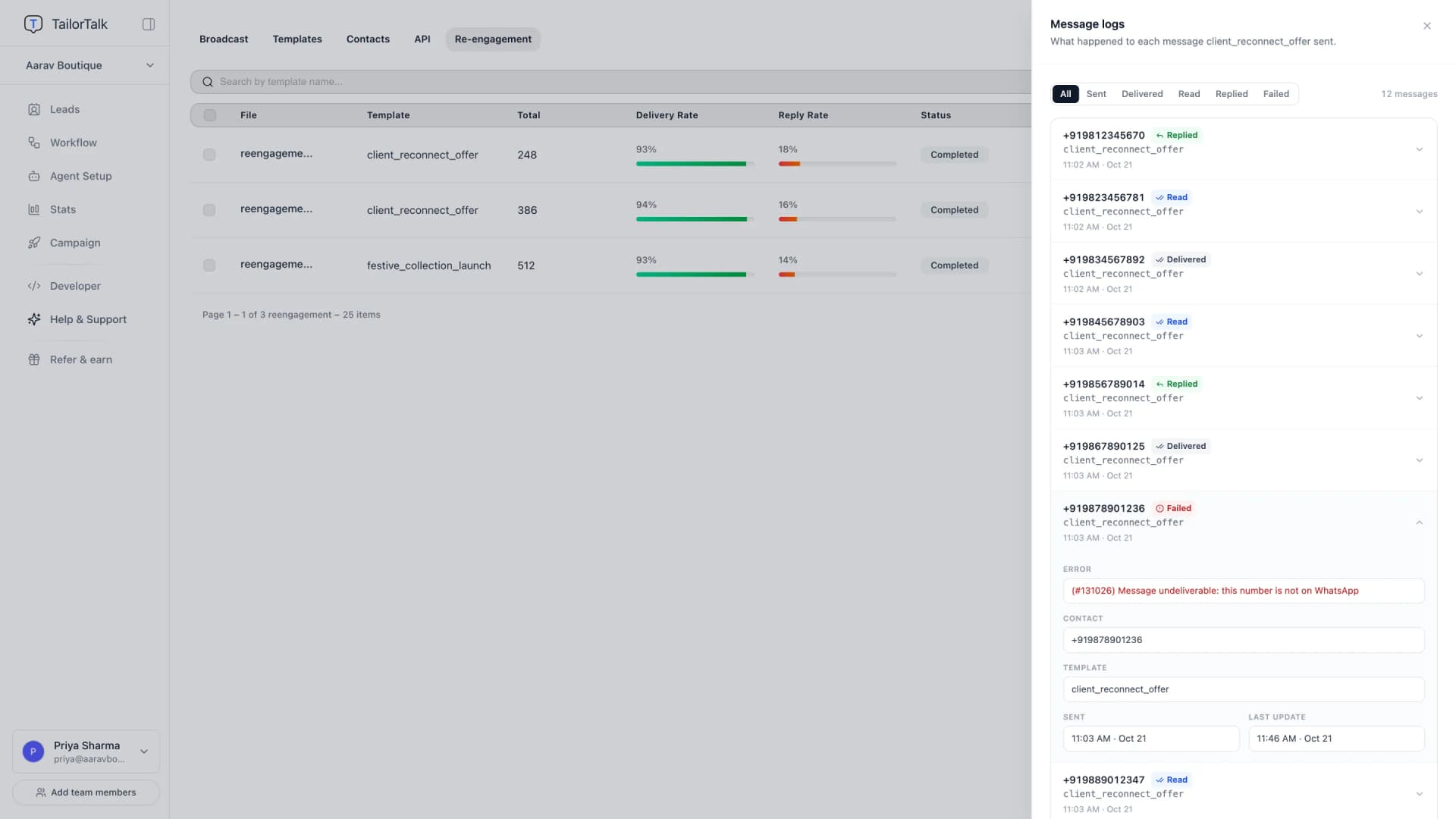
Task: Click Priya Sharma's avatar
Action: pos(33,752)
